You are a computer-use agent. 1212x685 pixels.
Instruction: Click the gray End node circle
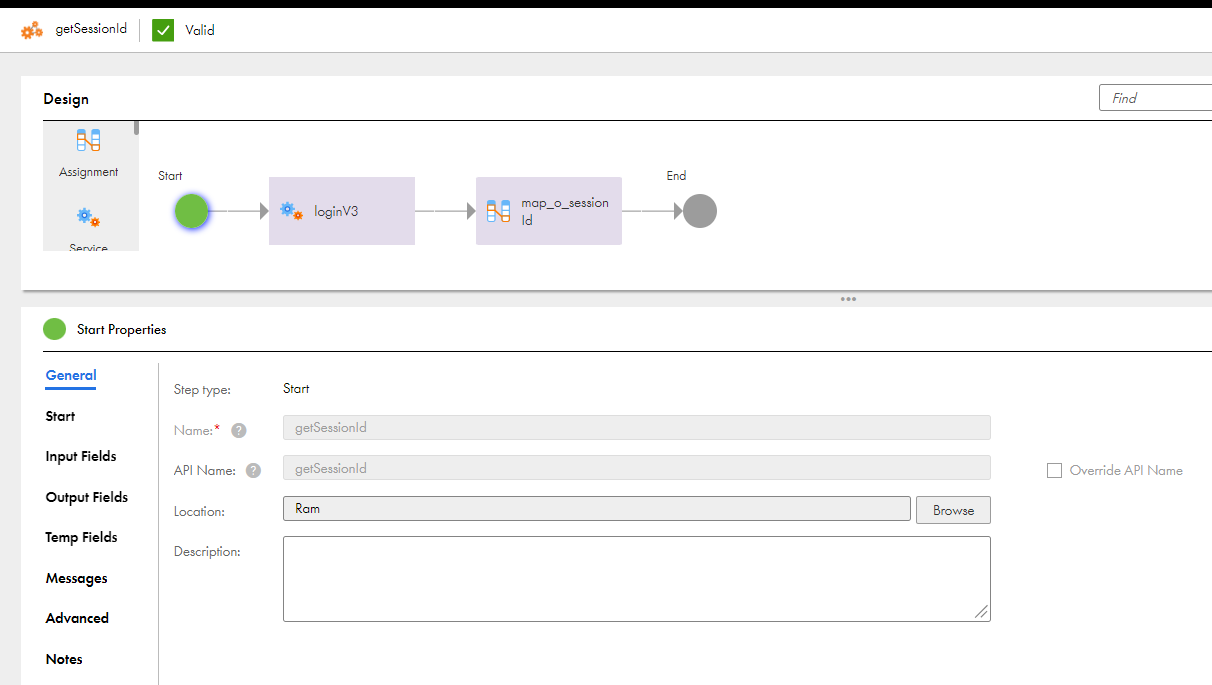pyautogui.click(x=700, y=211)
